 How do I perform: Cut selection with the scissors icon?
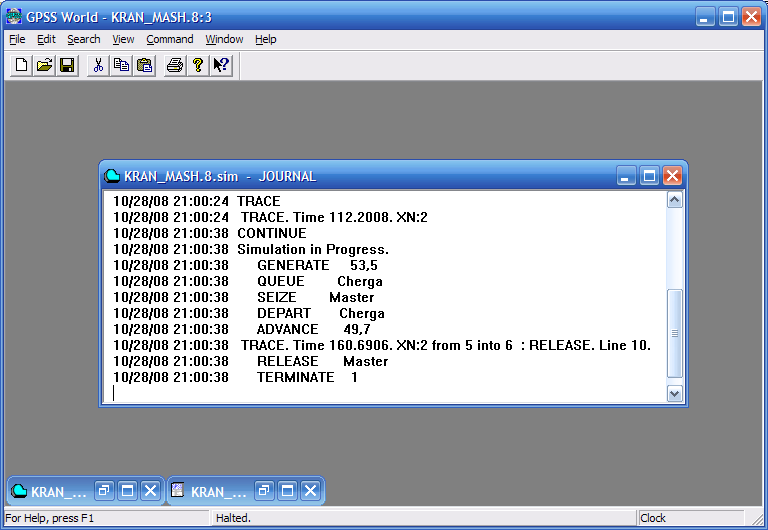pos(98,65)
